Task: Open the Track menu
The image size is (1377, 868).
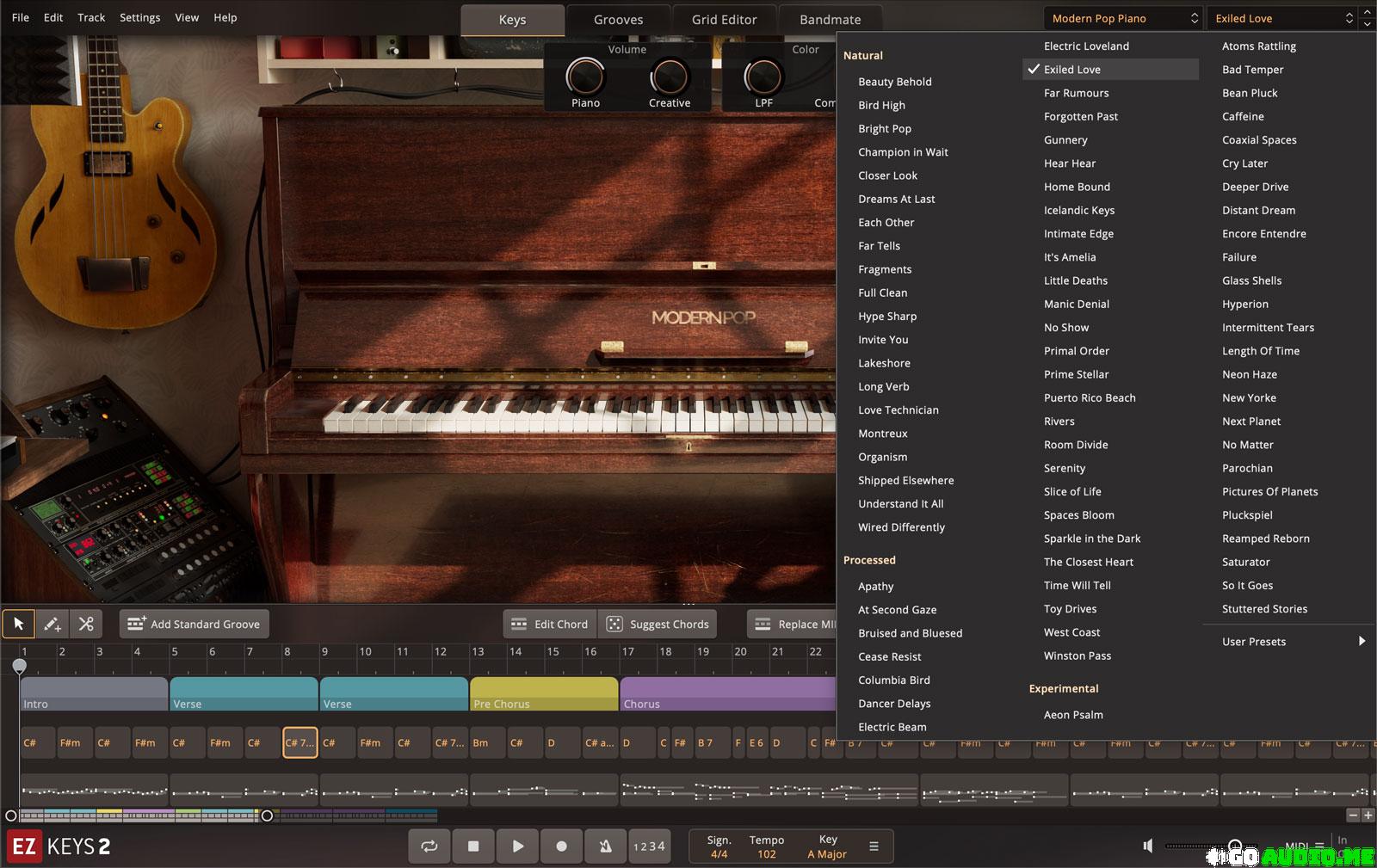Action: pyautogui.click(x=91, y=17)
